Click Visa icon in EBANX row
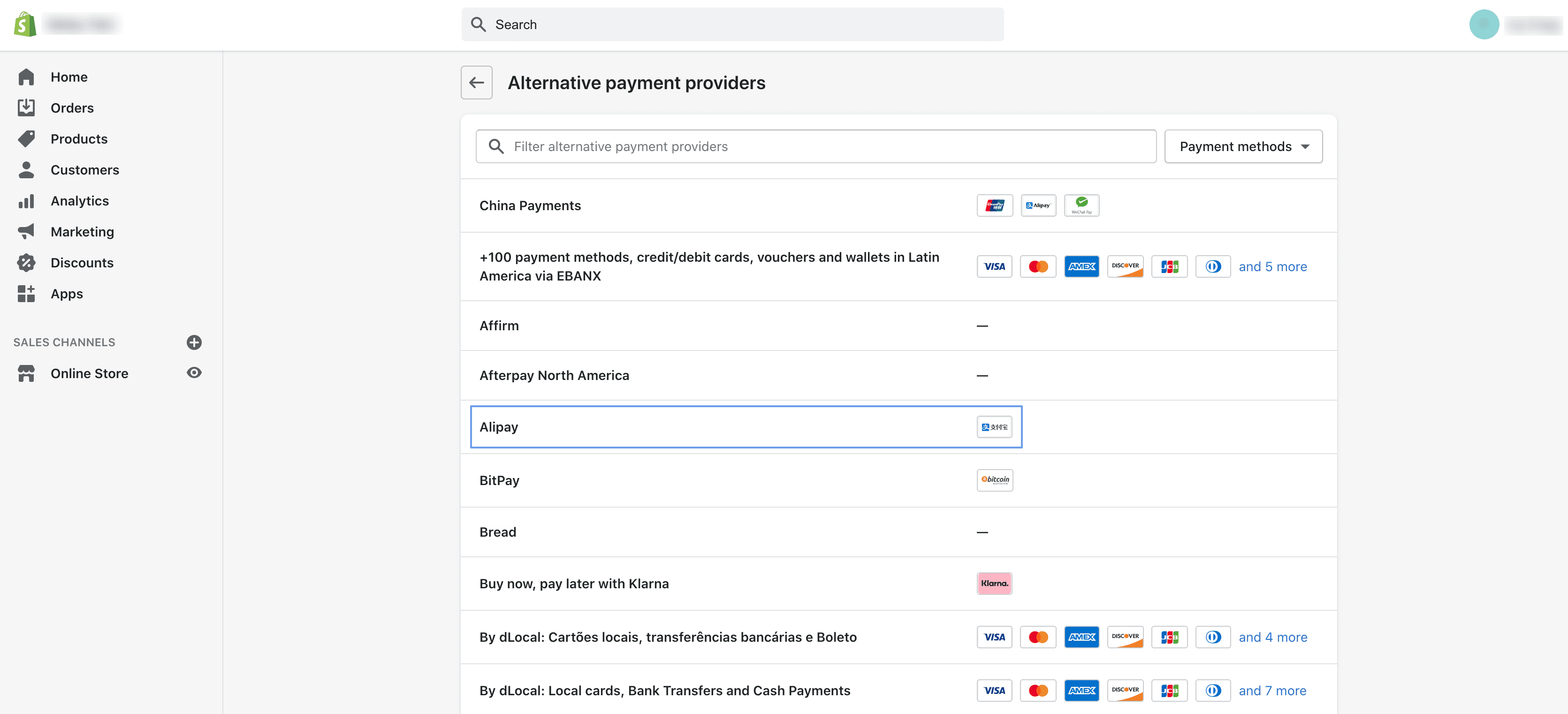 pos(995,266)
